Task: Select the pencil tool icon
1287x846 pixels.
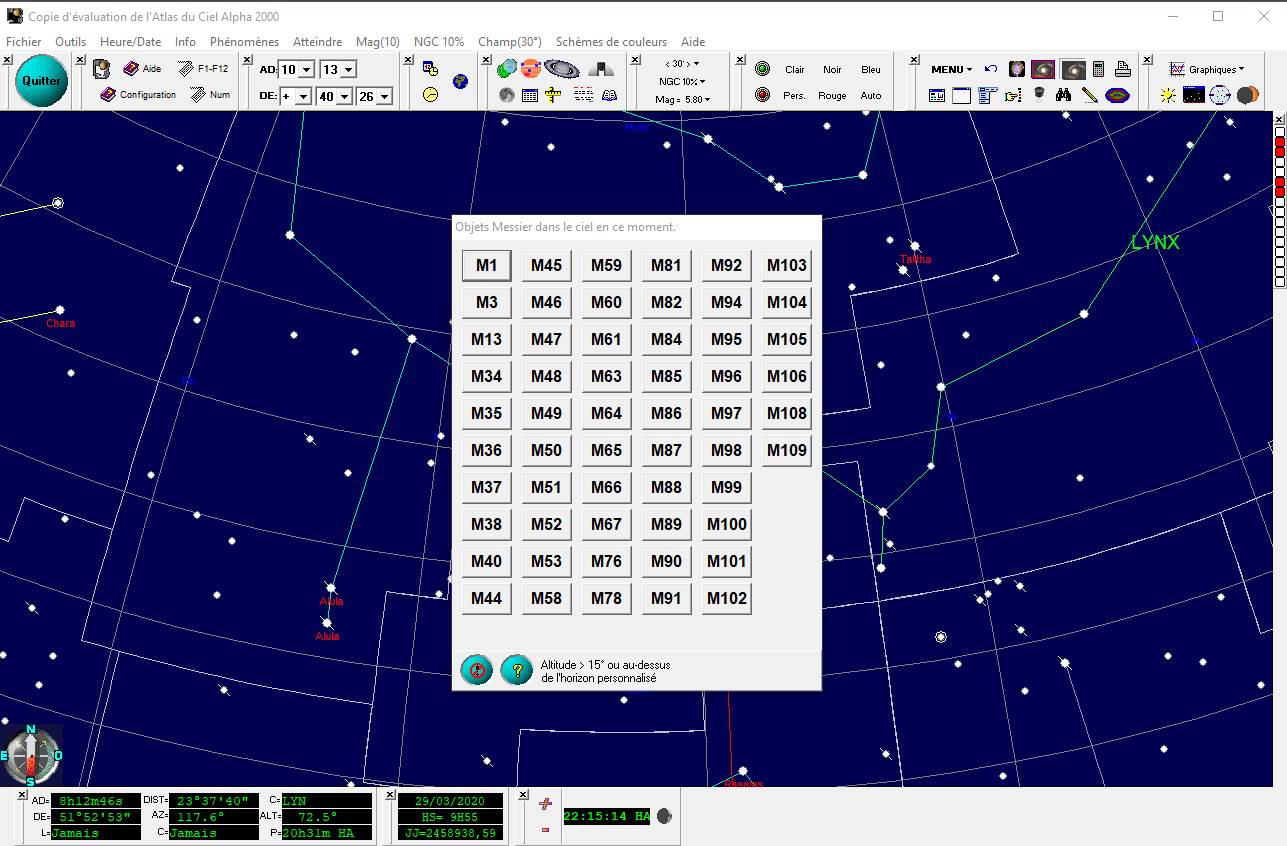Action: tap(1090, 96)
